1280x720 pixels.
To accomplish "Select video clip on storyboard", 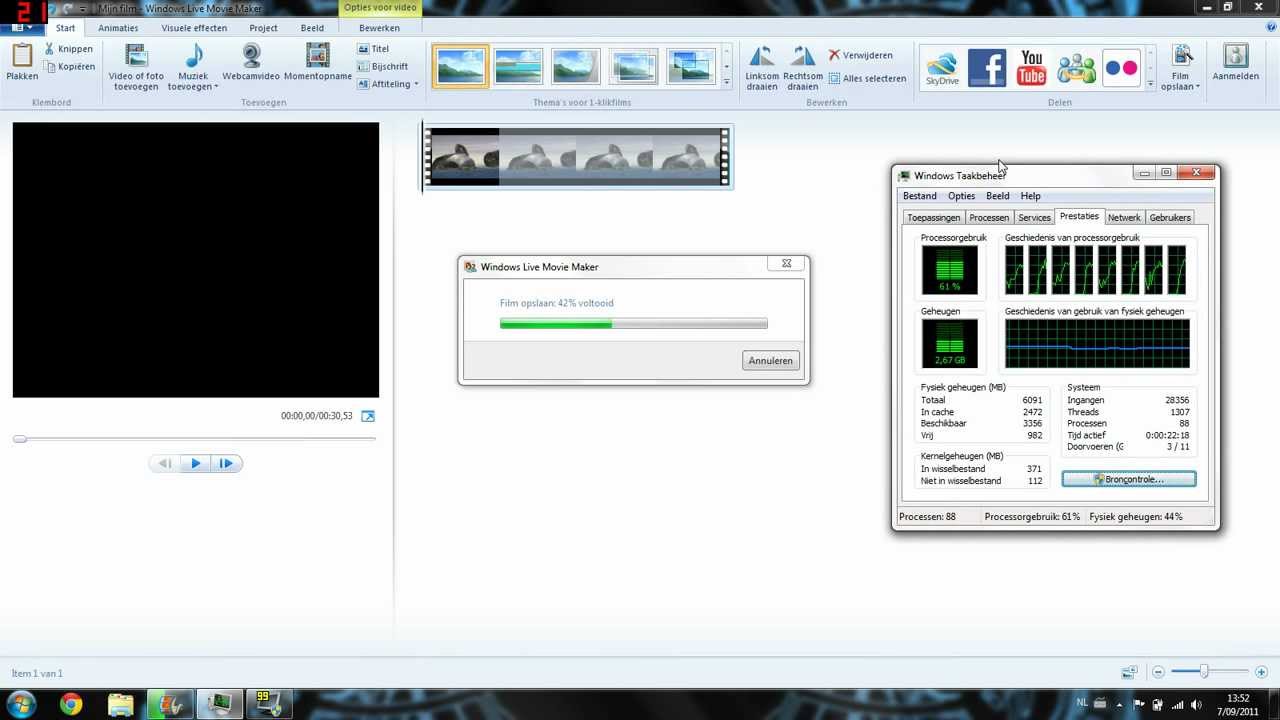I will click(577, 157).
